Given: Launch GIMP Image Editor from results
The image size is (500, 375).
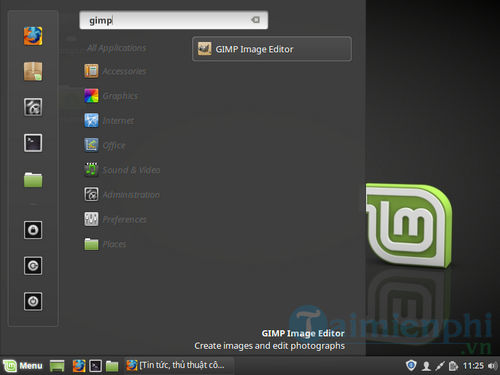Looking at the screenshot, I should pyautogui.click(x=272, y=49).
